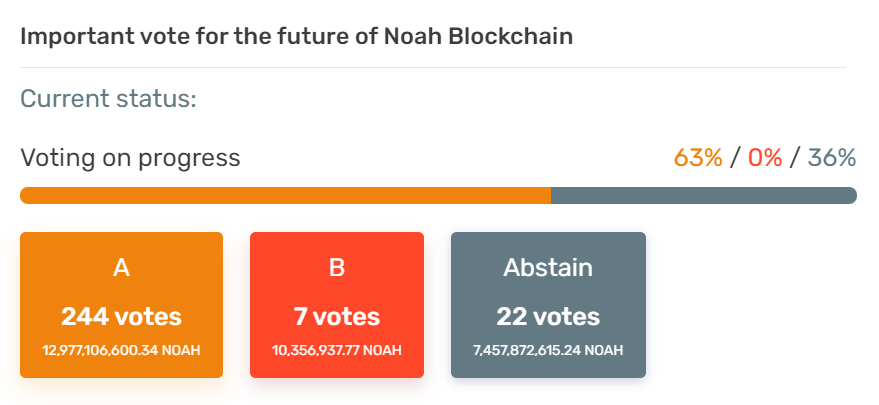The image size is (879, 405).
Task: Click the orange 63% percentage
Action: pos(698,158)
